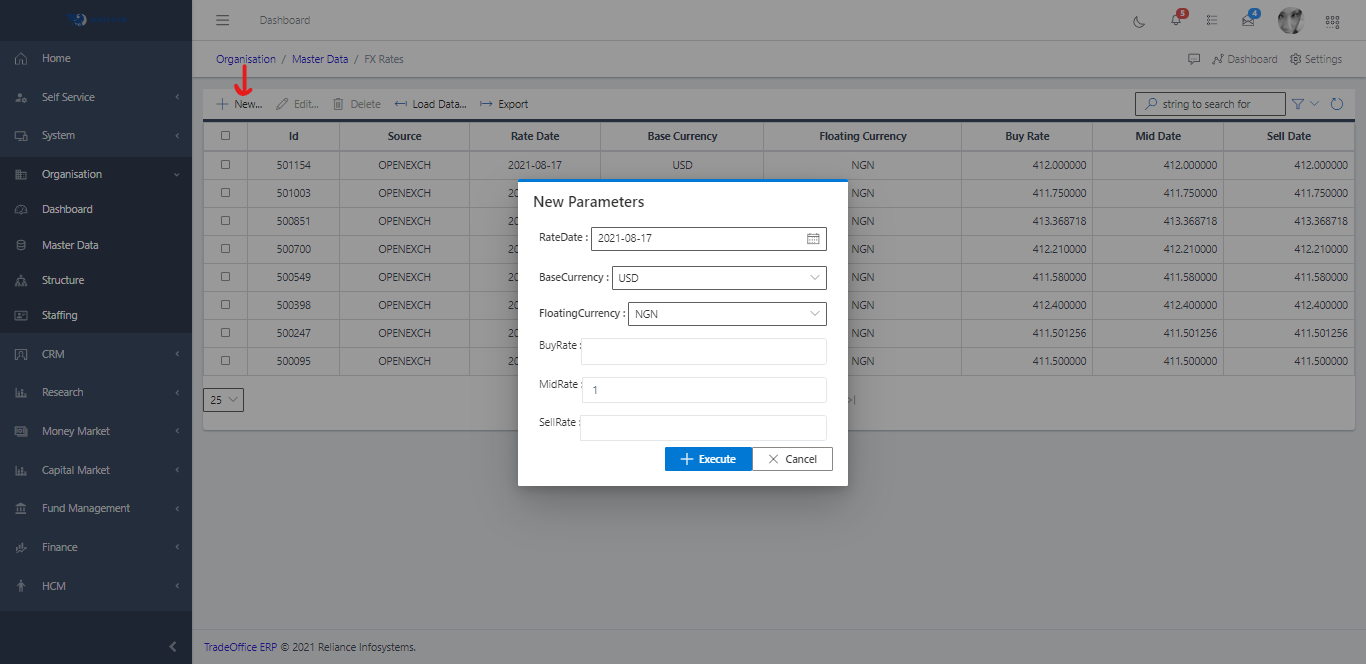Click the Execute button
This screenshot has height=664, width=1366.
(x=708, y=459)
